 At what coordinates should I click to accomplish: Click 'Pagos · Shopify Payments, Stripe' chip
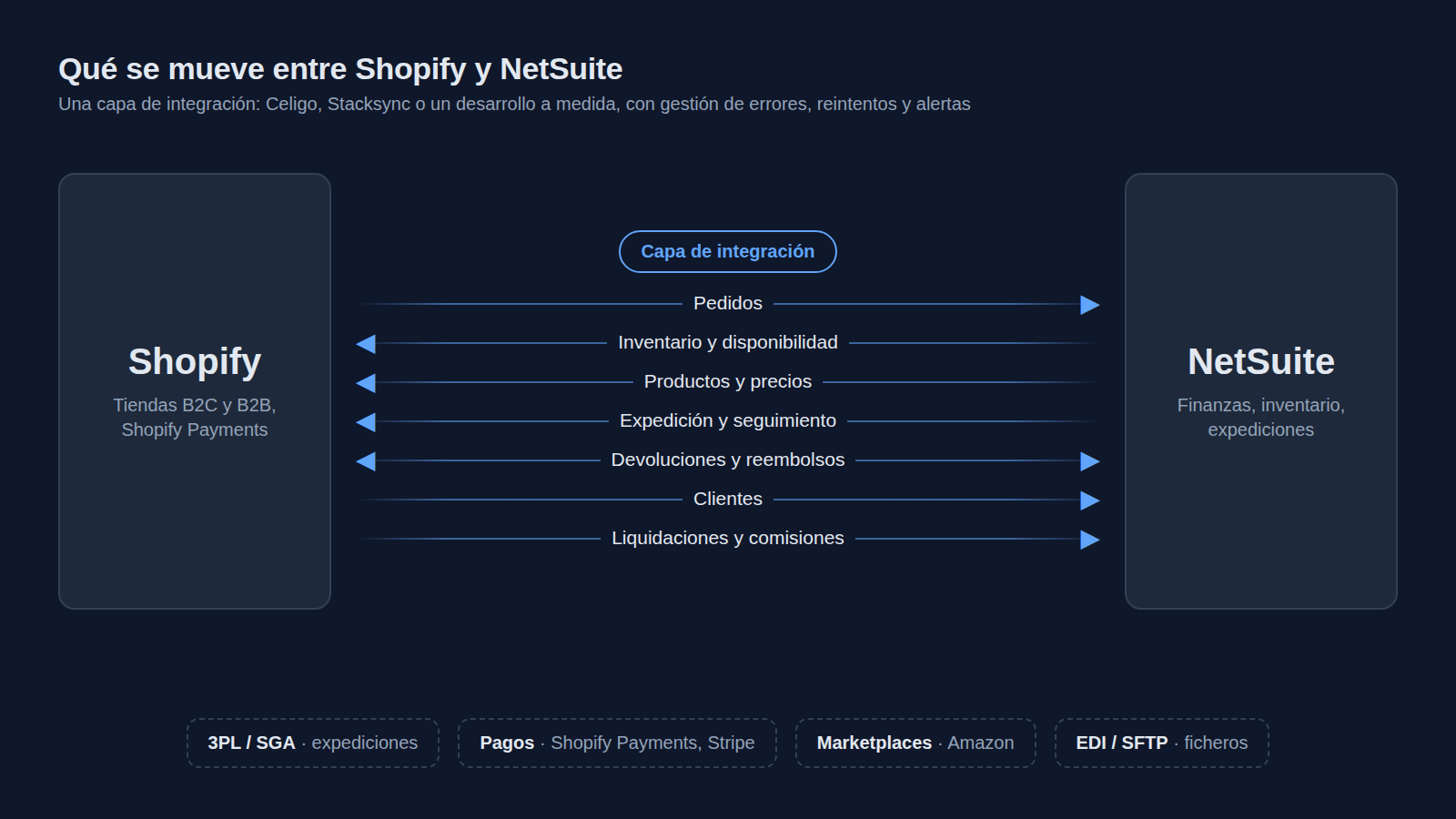617,743
